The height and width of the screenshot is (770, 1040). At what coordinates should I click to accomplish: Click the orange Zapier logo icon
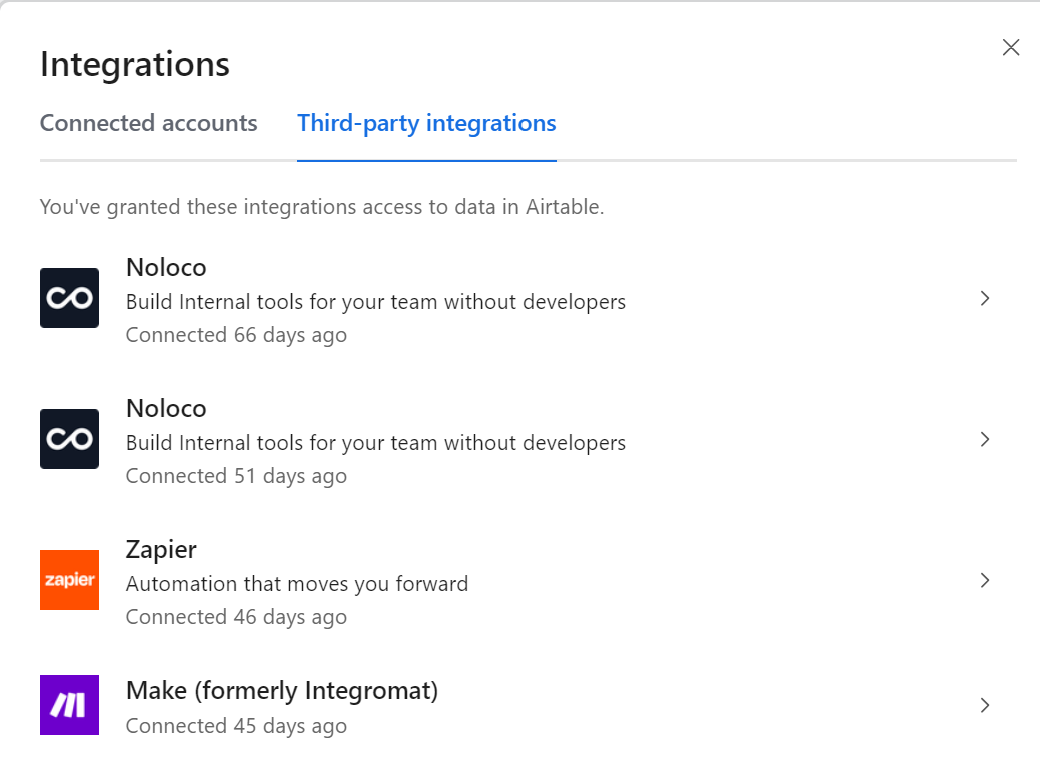[69, 580]
